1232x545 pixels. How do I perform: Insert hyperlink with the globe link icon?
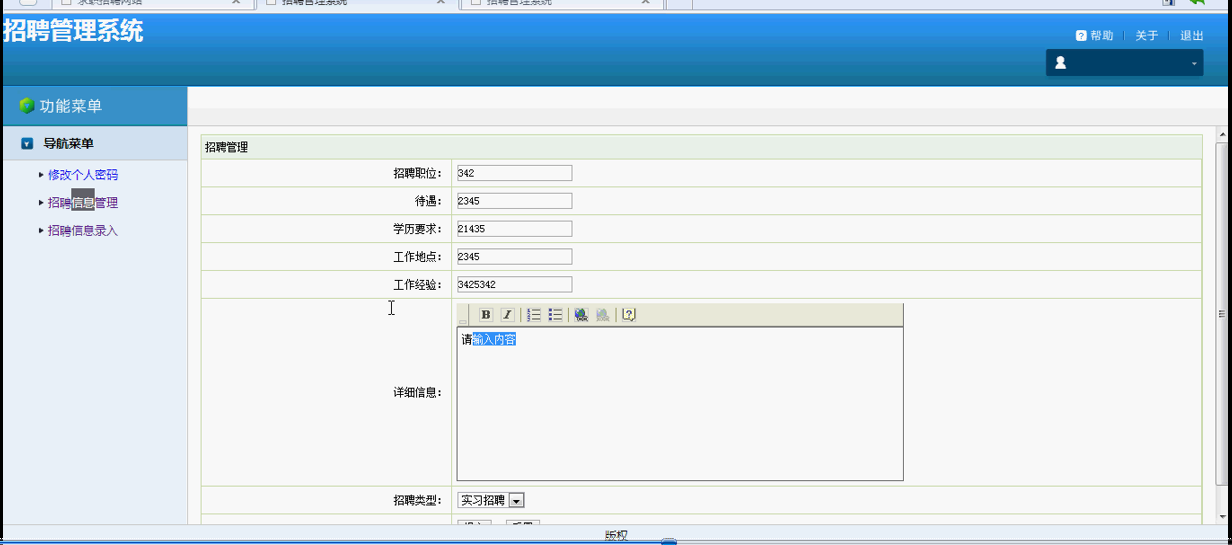(x=581, y=315)
